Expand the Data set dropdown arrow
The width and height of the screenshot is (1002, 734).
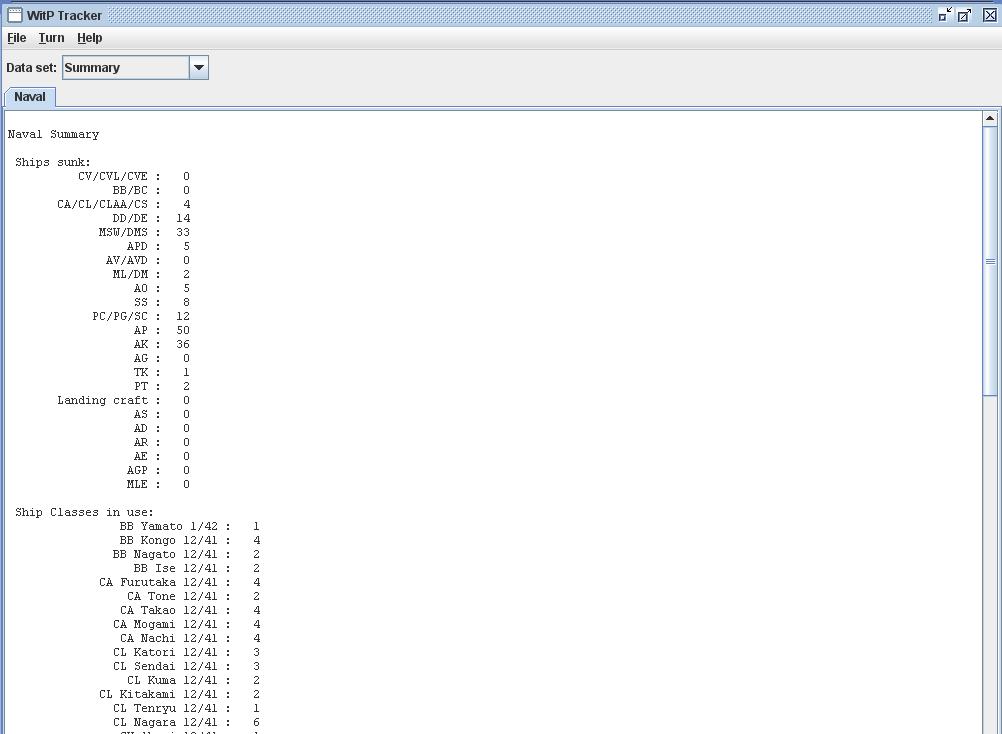point(199,68)
